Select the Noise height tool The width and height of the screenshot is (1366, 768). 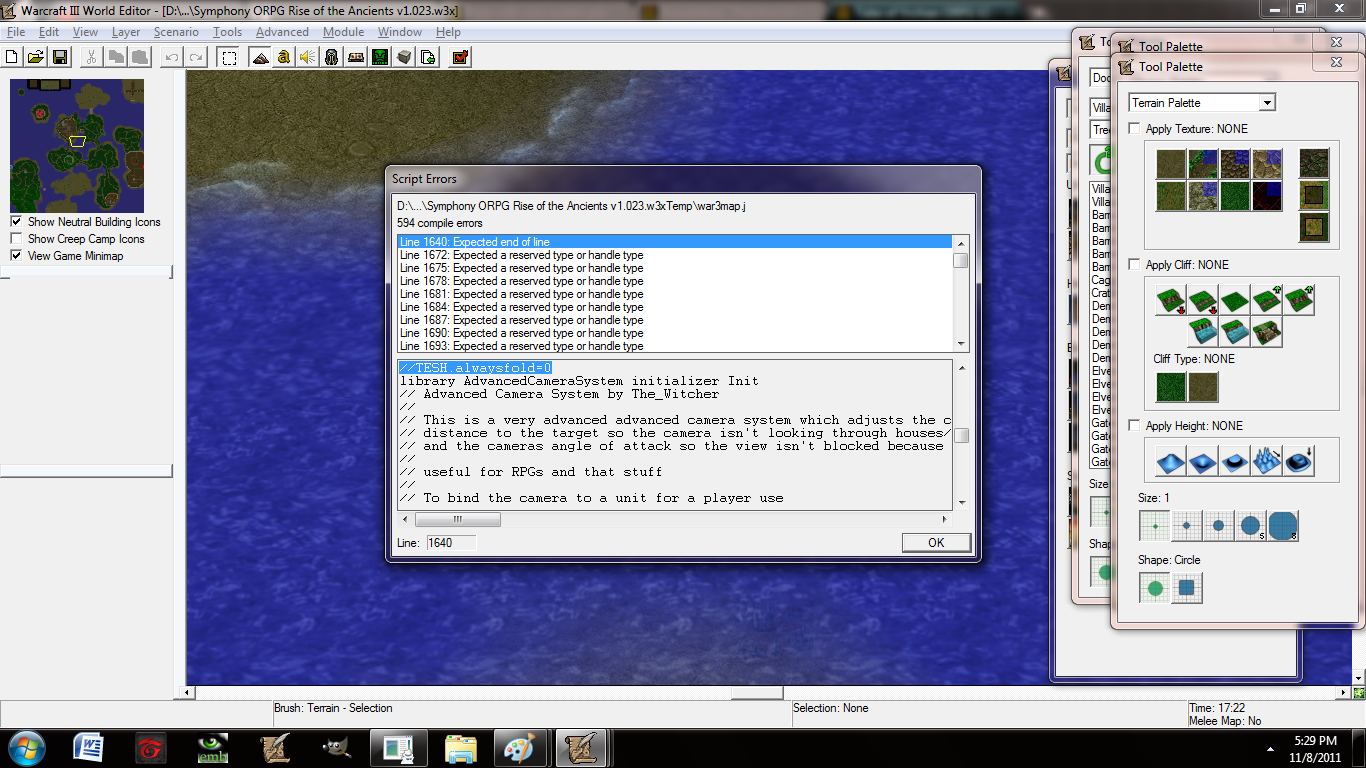pos(1266,461)
